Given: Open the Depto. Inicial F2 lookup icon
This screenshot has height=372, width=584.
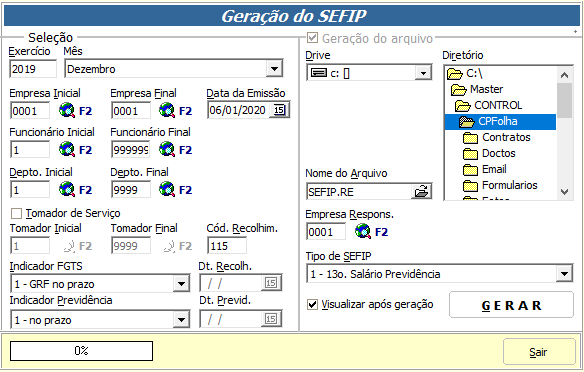Looking at the screenshot, I should 67,190.
